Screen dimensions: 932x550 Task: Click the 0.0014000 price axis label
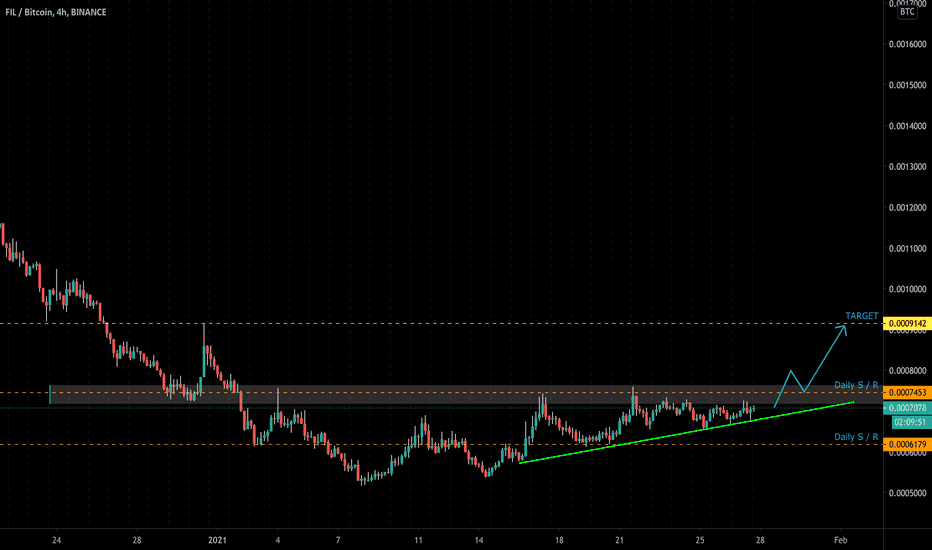(908, 126)
